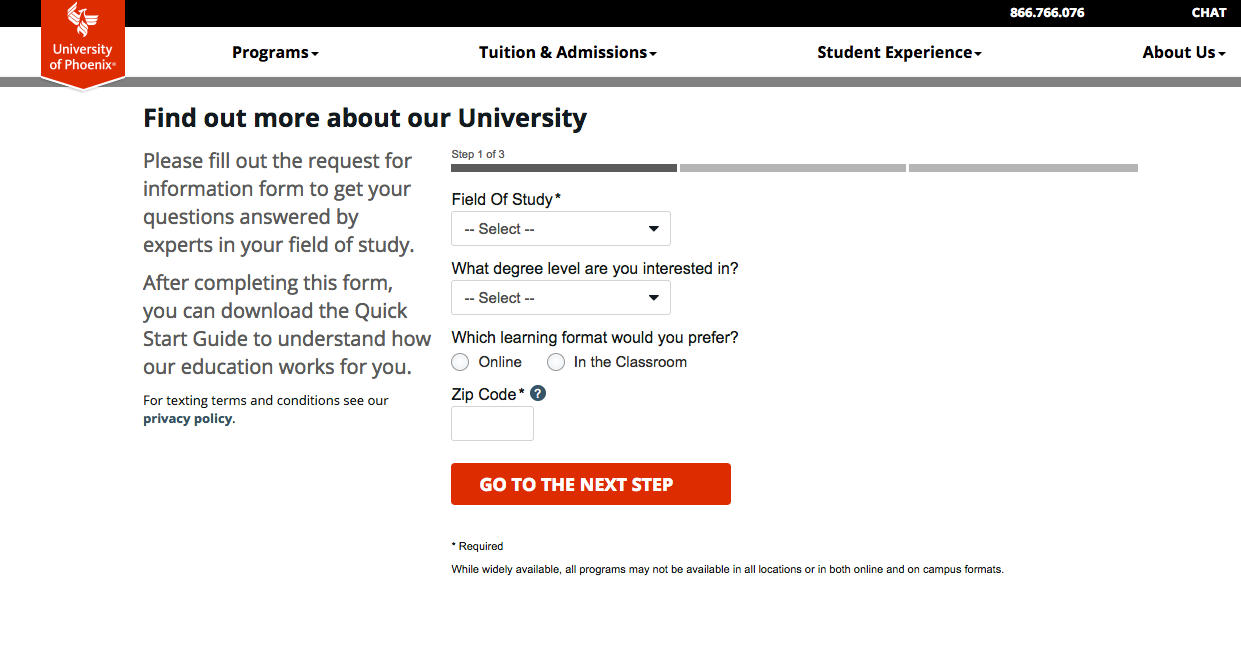Choose the In the Classroom radio button
Screen dimensions: 1241x646
pyautogui.click(x=556, y=362)
